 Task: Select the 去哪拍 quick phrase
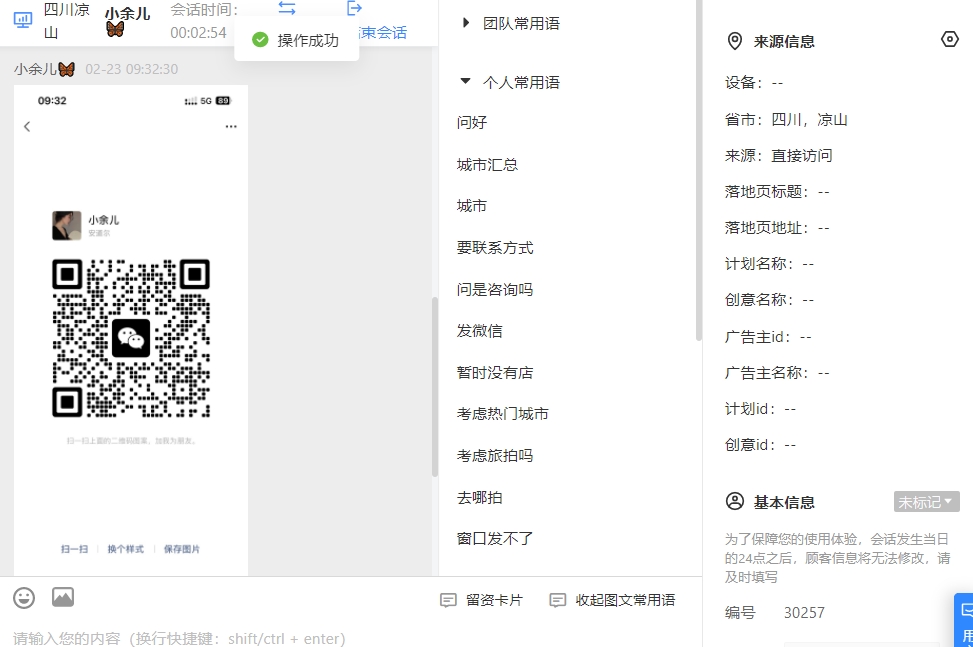(479, 498)
